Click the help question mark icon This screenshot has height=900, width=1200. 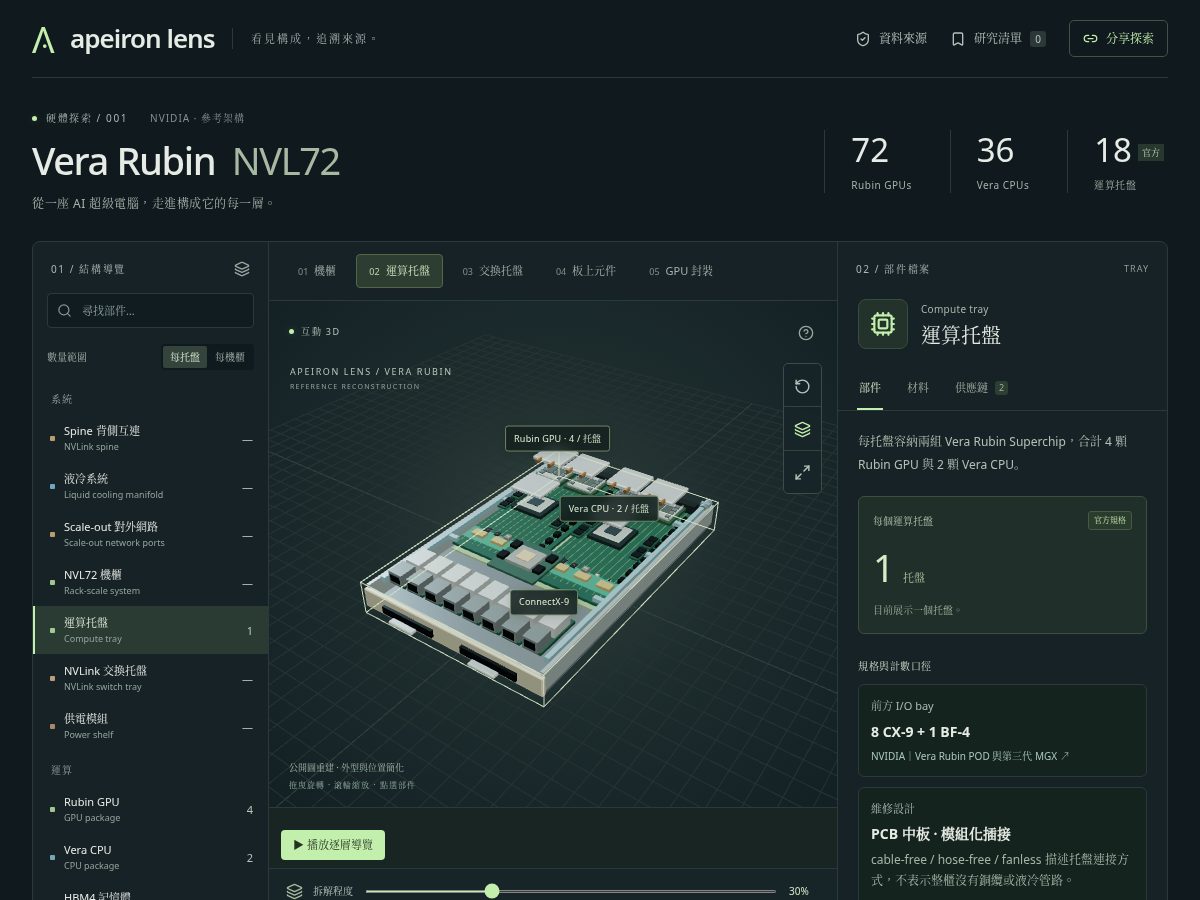pos(806,333)
